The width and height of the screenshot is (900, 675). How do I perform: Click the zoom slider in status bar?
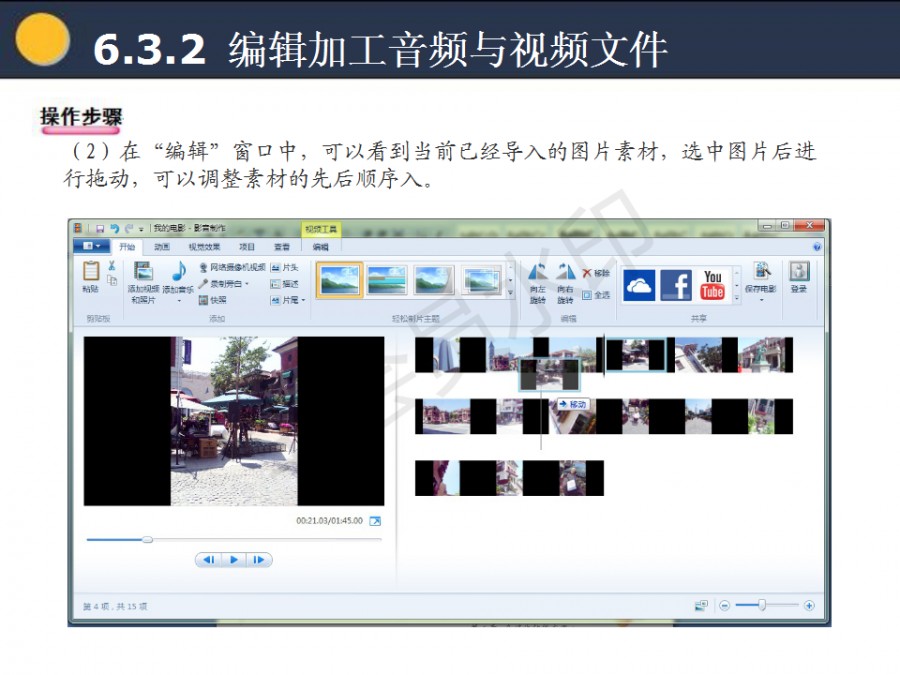pyautogui.click(x=763, y=605)
